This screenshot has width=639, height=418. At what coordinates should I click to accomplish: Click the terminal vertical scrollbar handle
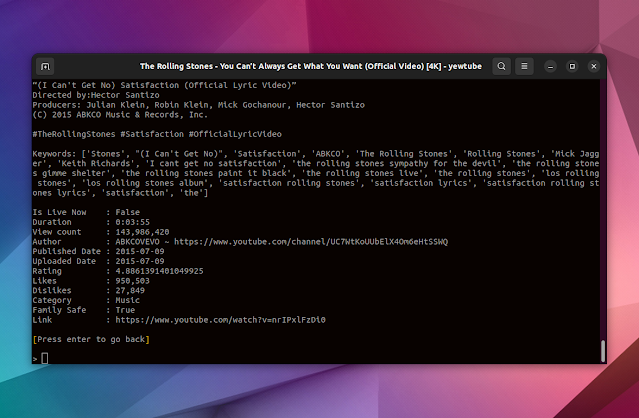pyautogui.click(x=603, y=351)
